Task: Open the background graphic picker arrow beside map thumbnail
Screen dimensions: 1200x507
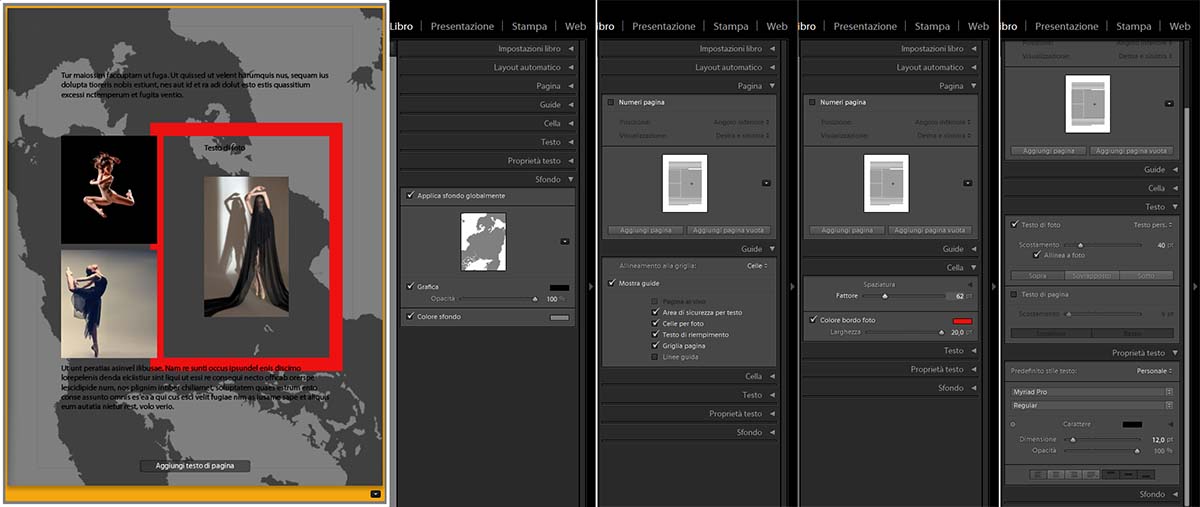Action: tap(565, 241)
